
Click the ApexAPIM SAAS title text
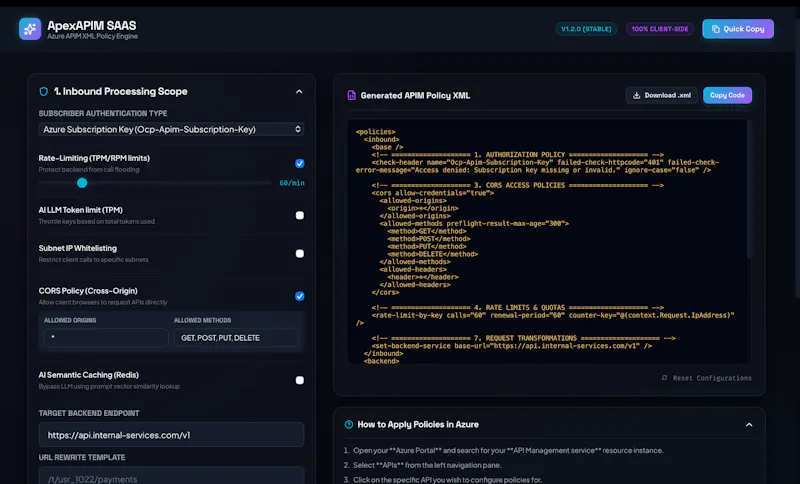(x=92, y=26)
